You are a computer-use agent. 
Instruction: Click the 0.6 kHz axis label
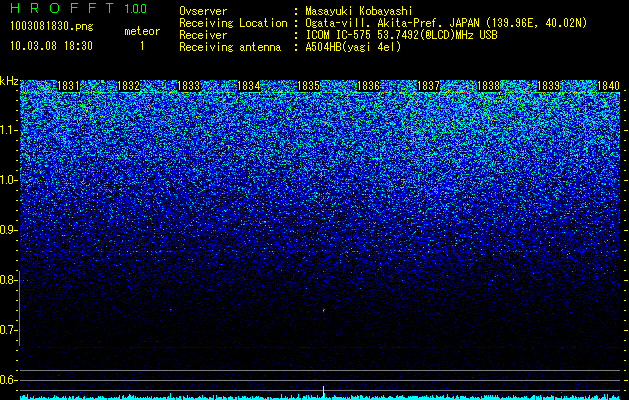point(7,380)
